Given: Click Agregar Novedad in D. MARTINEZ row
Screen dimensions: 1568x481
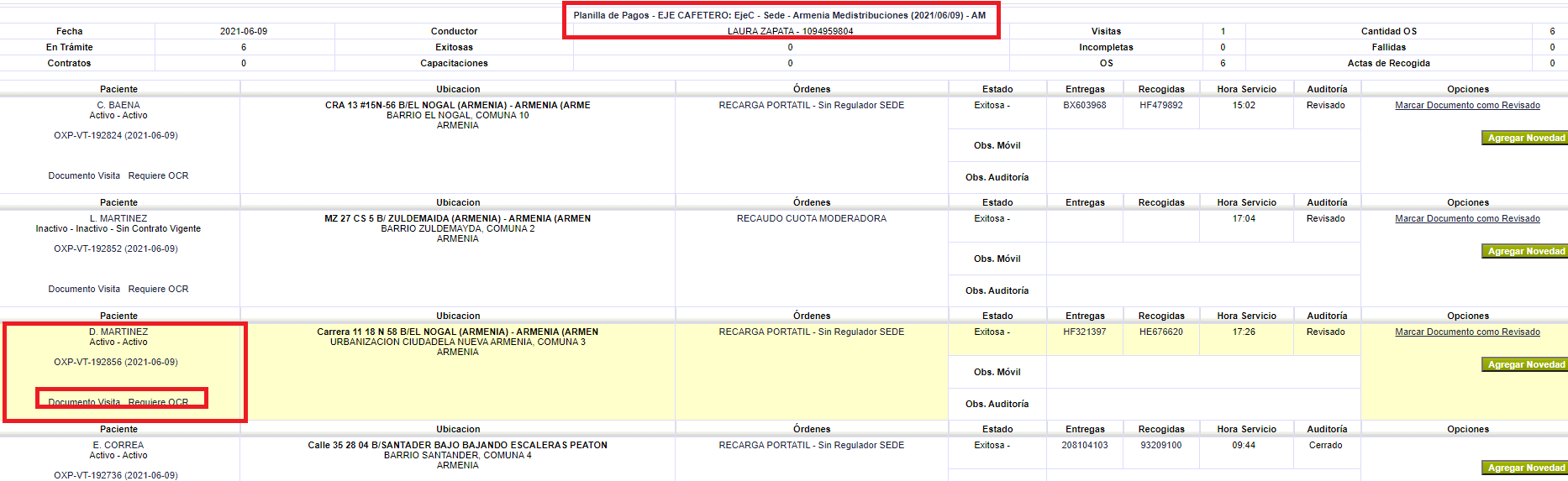Looking at the screenshot, I should pos(1525,365).
